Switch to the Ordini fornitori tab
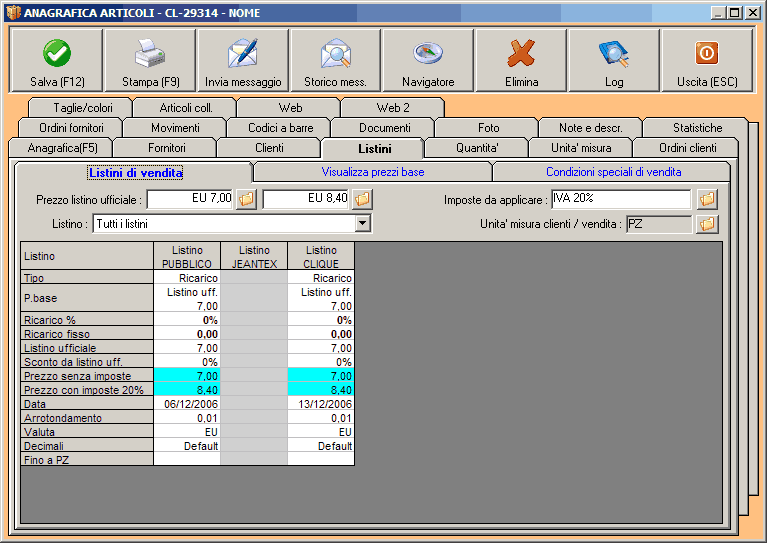This screenshot has width=767, height=543. point(71,128)
